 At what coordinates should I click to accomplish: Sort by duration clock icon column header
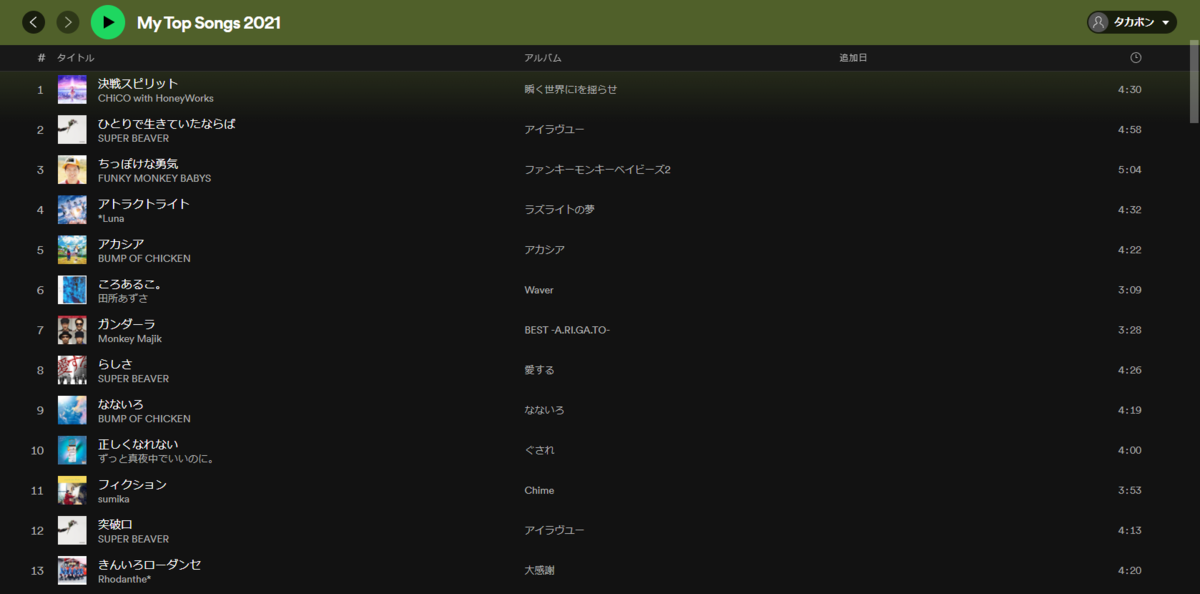click(x=1136, y=58)
